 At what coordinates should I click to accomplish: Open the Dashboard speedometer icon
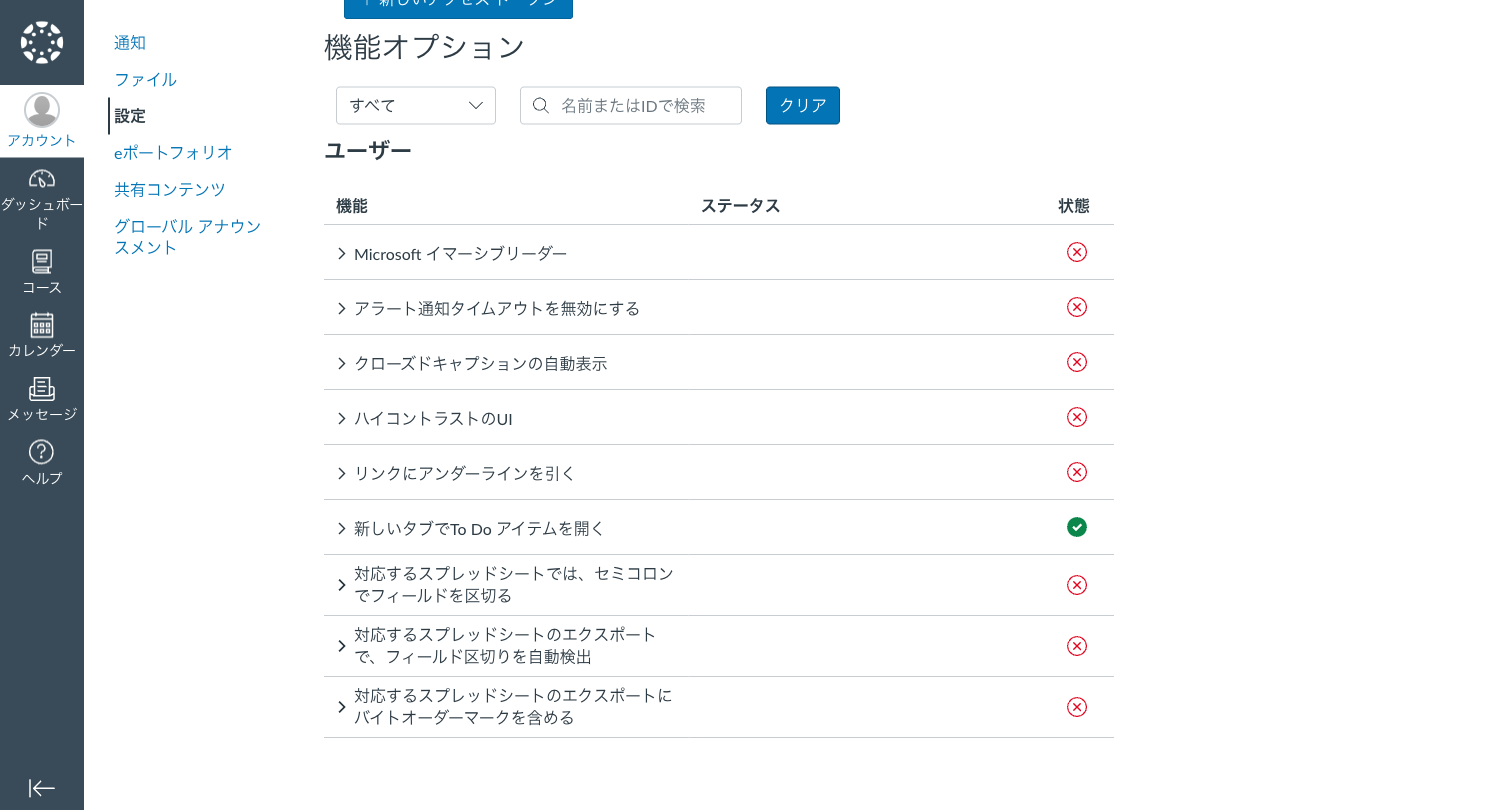(x=42, y=179)
